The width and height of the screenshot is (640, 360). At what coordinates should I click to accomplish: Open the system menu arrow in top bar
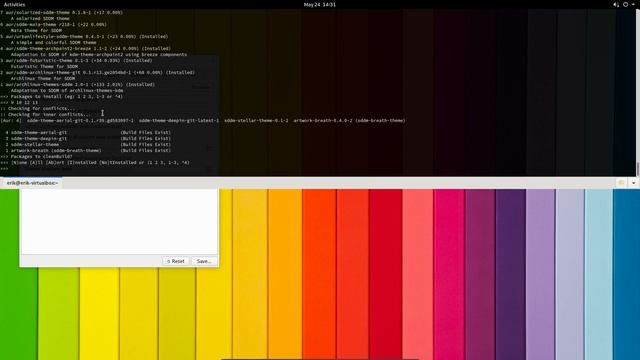[x=633, y=4]
